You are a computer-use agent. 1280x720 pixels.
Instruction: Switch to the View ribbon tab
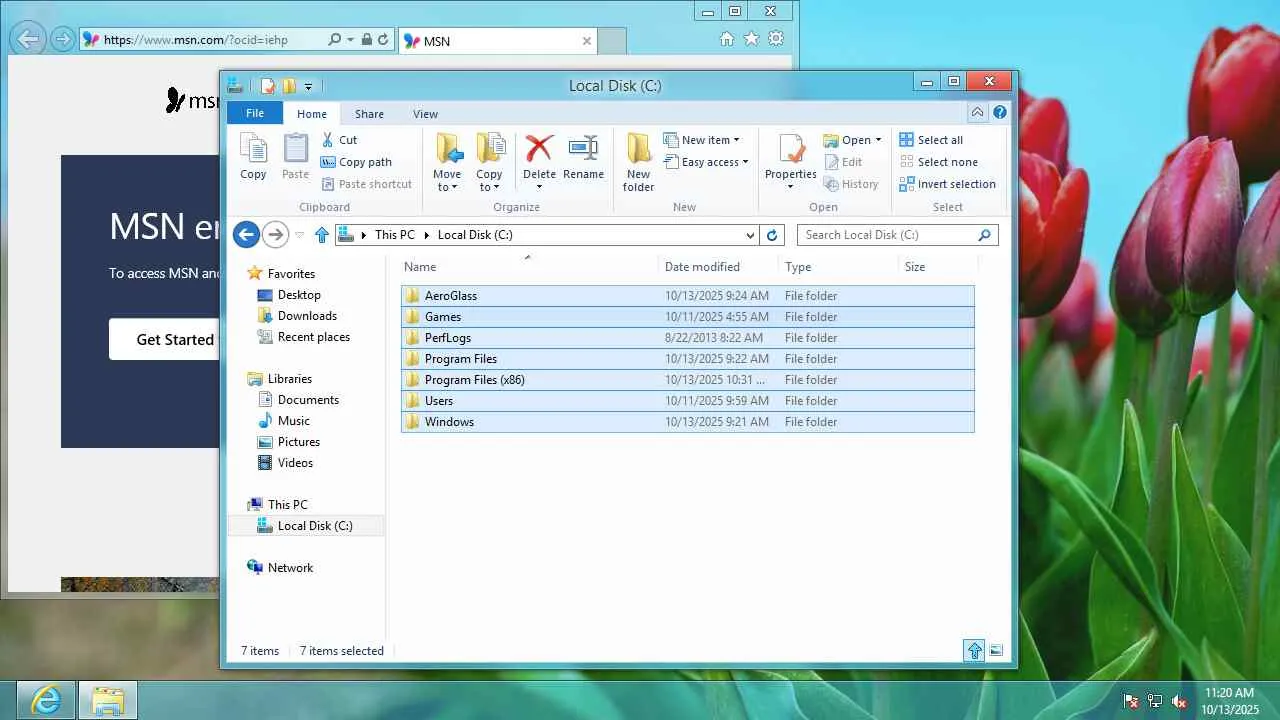(x=426, y=114)
